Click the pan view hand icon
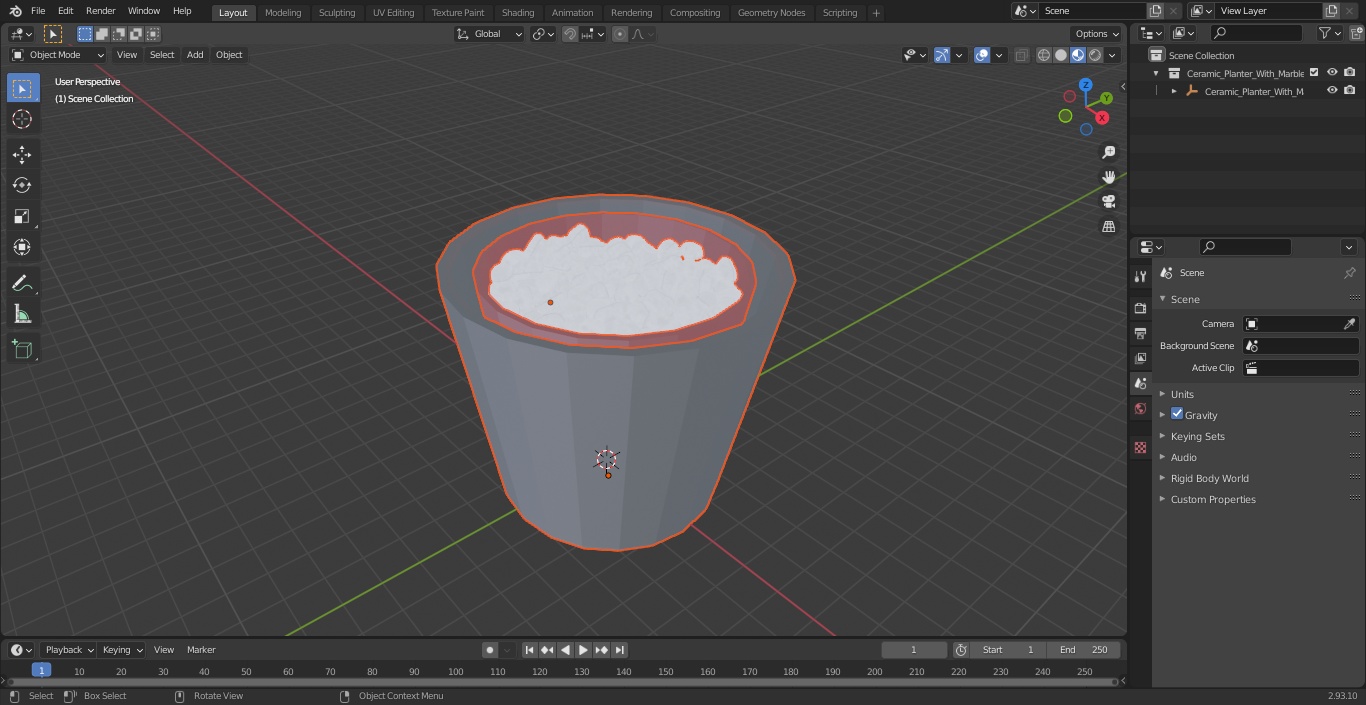 1108,177
